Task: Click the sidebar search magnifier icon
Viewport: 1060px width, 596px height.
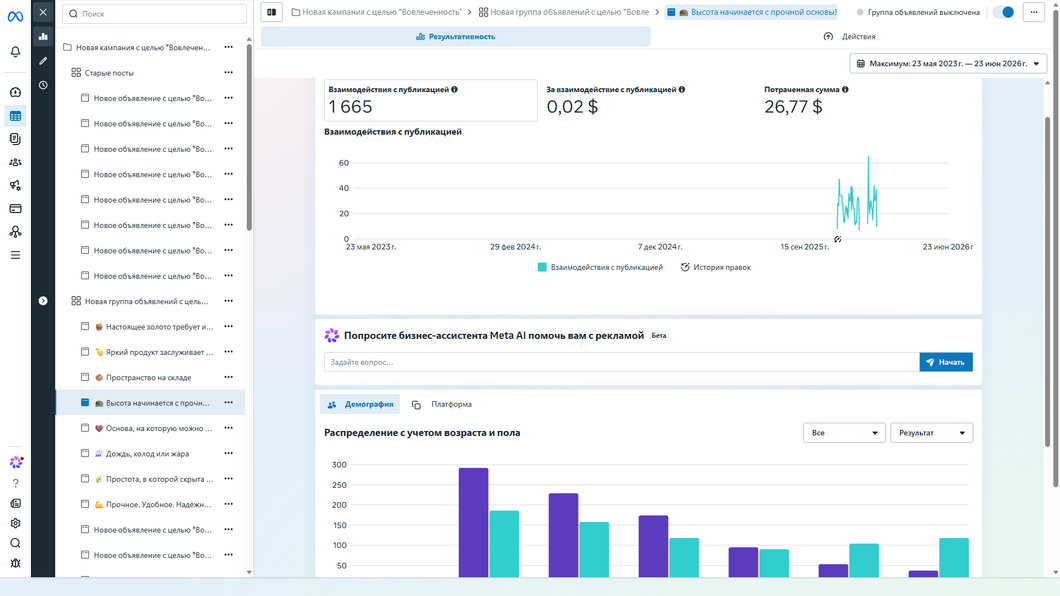Action: point(15,543)
